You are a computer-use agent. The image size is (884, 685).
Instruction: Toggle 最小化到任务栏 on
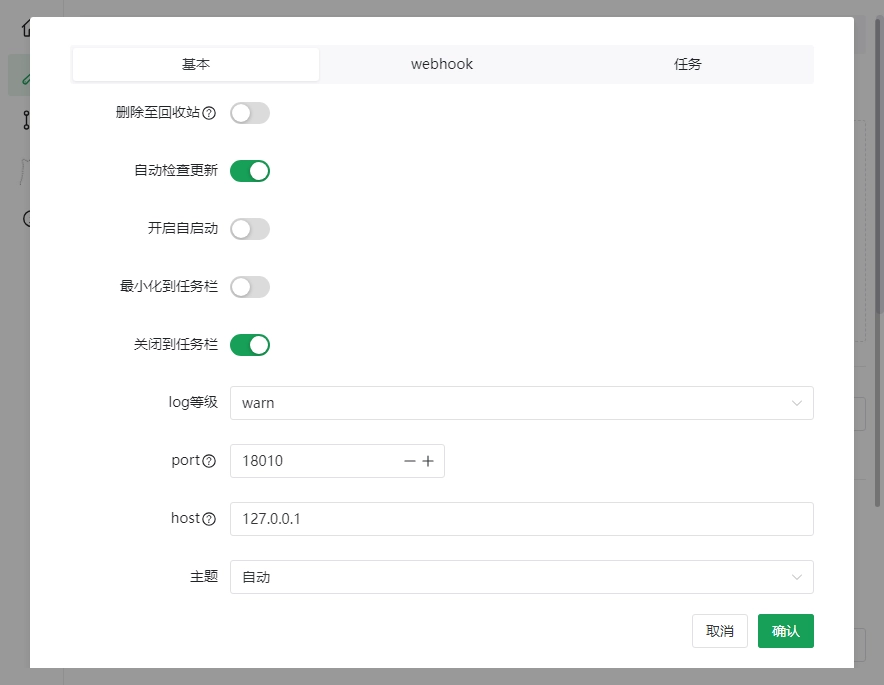click(x=250, y=287)
